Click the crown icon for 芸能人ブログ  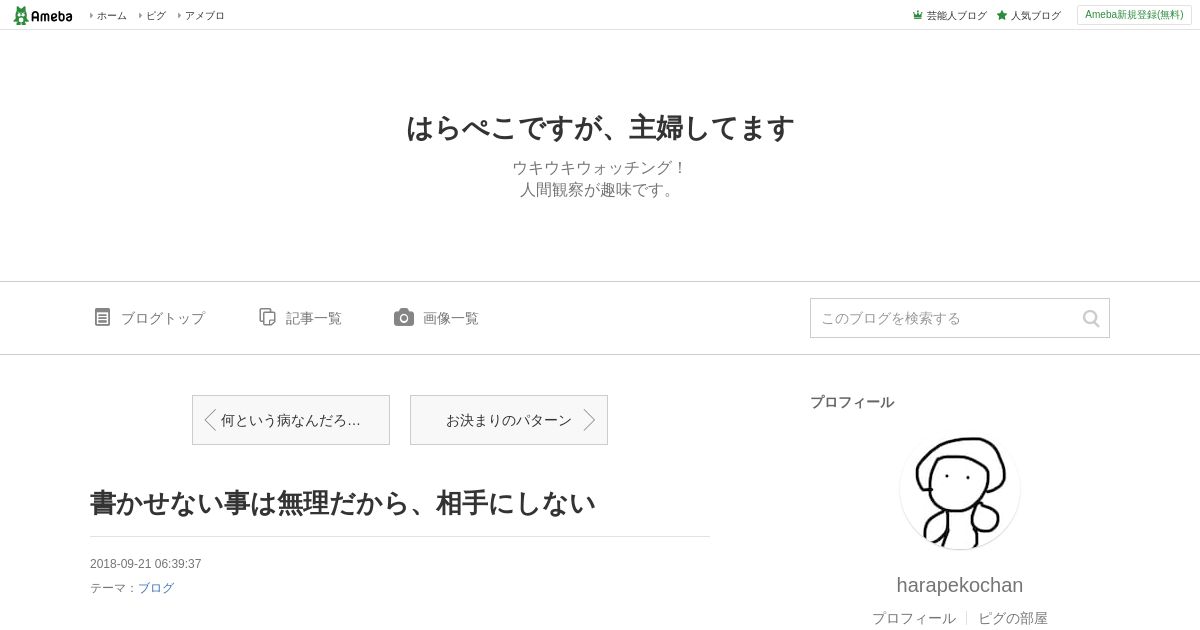tap(917, 15)
